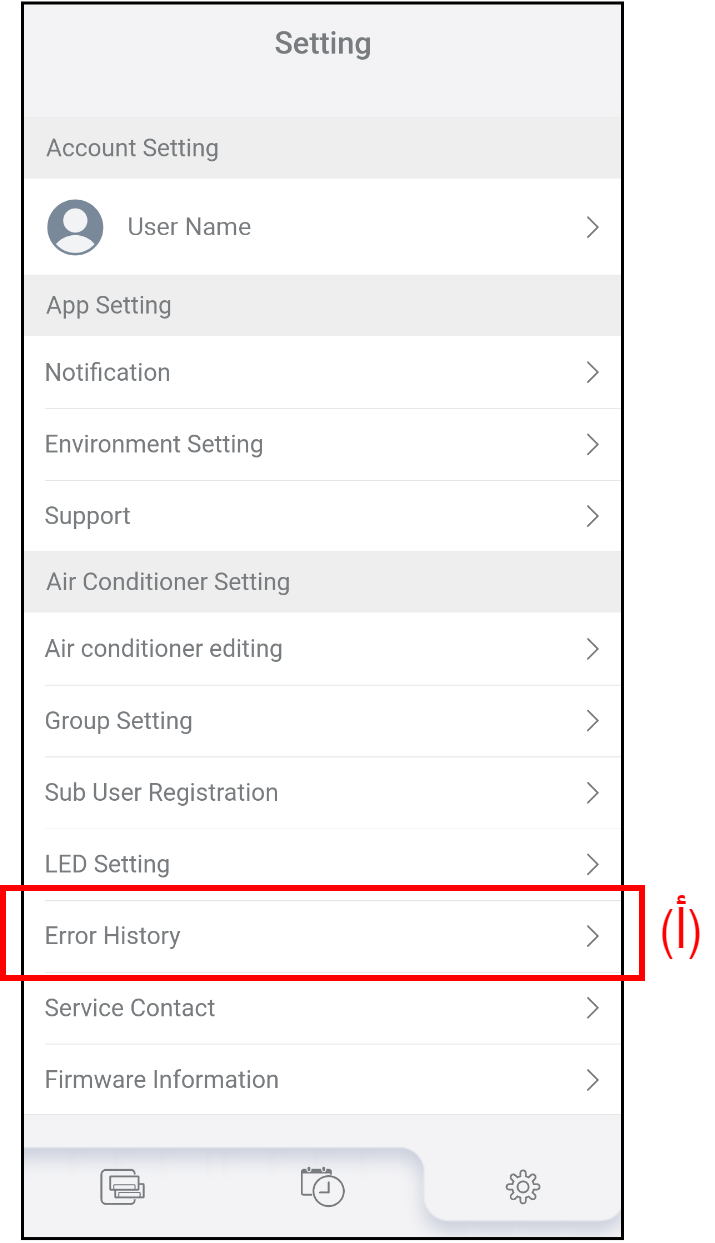
Task: Tap the user avatar icon
Action: [x=75, y=227]
